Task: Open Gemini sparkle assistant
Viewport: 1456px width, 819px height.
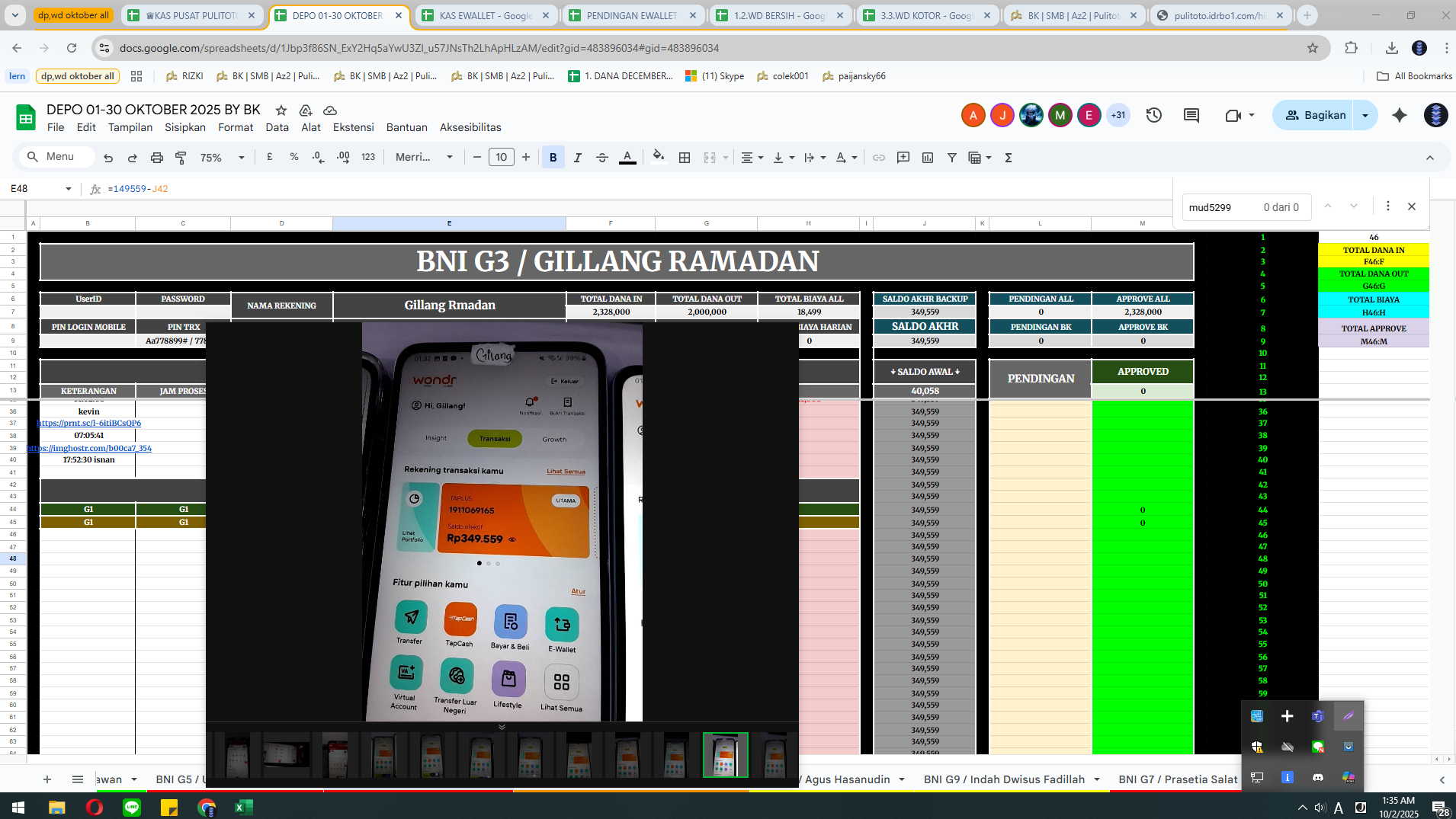Action: point(1400,115)
